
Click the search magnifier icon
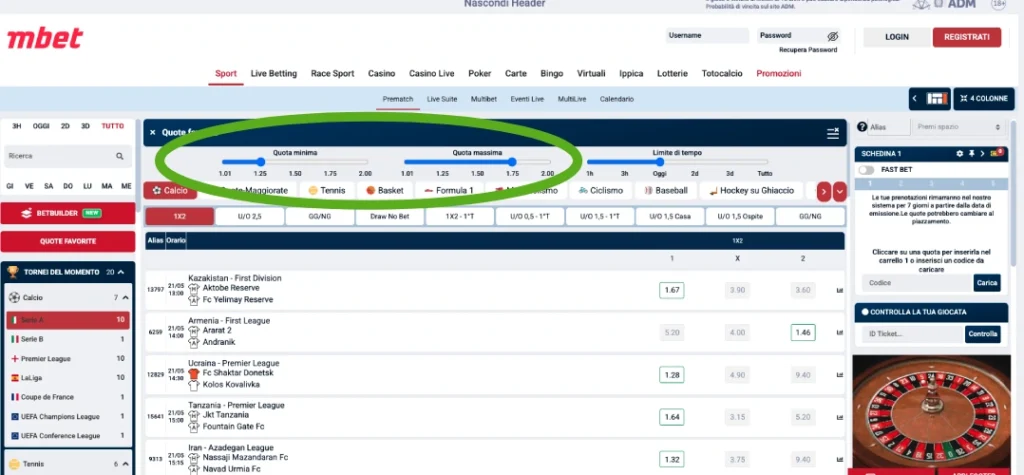(120, 156)
